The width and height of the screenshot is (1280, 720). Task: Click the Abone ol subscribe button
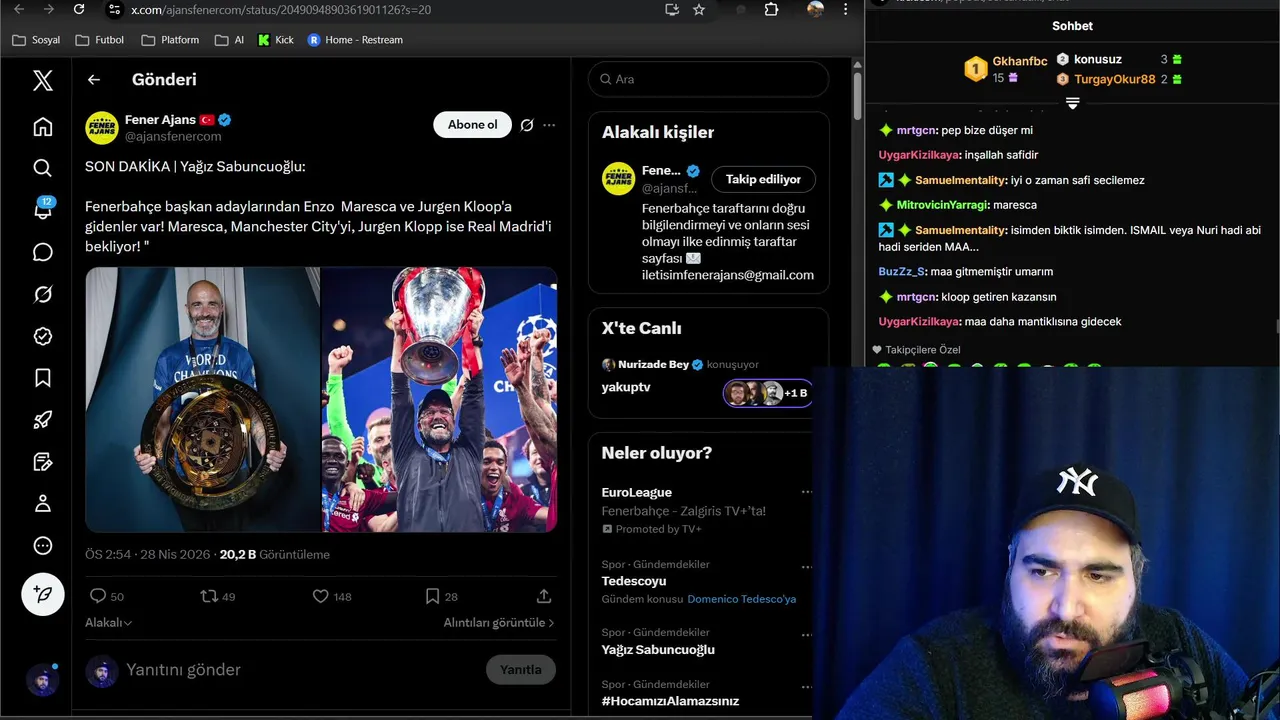coord(472,125)
